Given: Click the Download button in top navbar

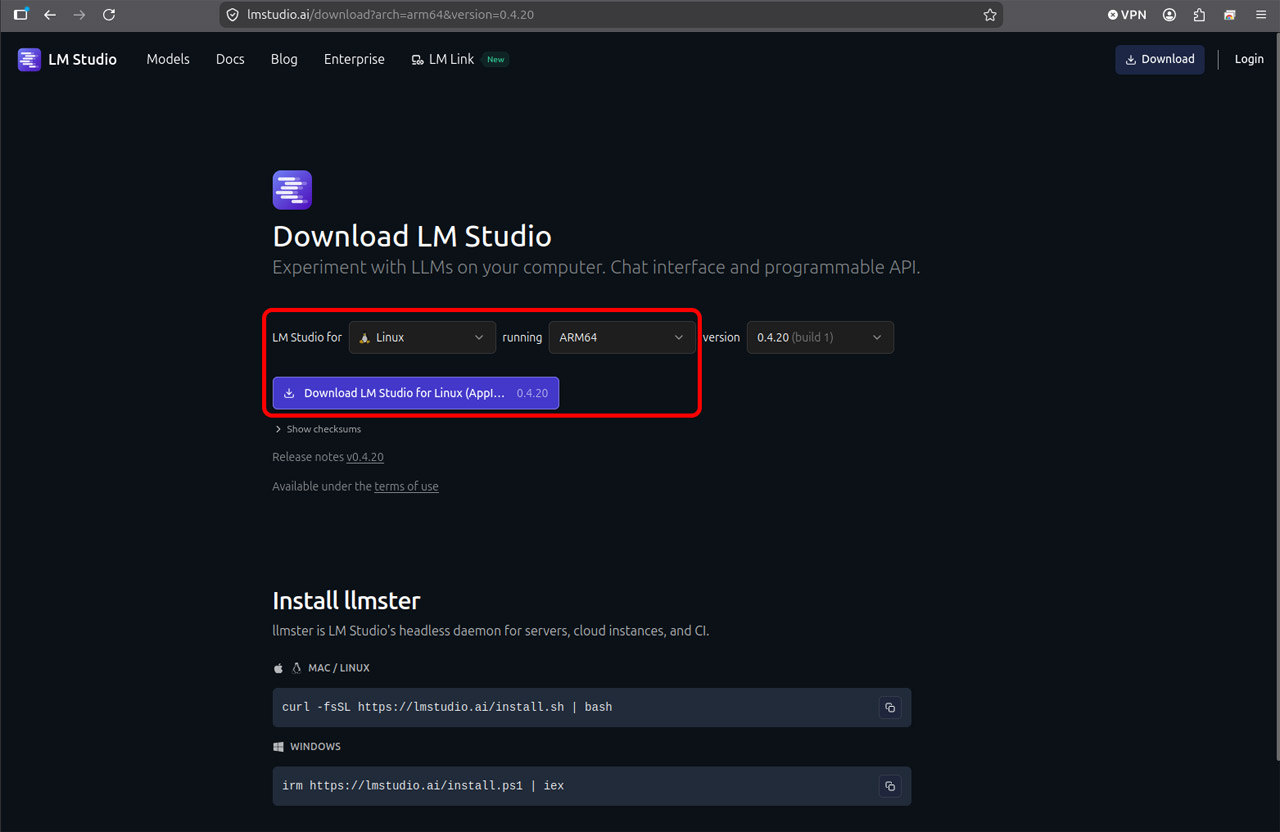Looking at the screenshot, I should pyautogui.click(x=1160, y=59).
